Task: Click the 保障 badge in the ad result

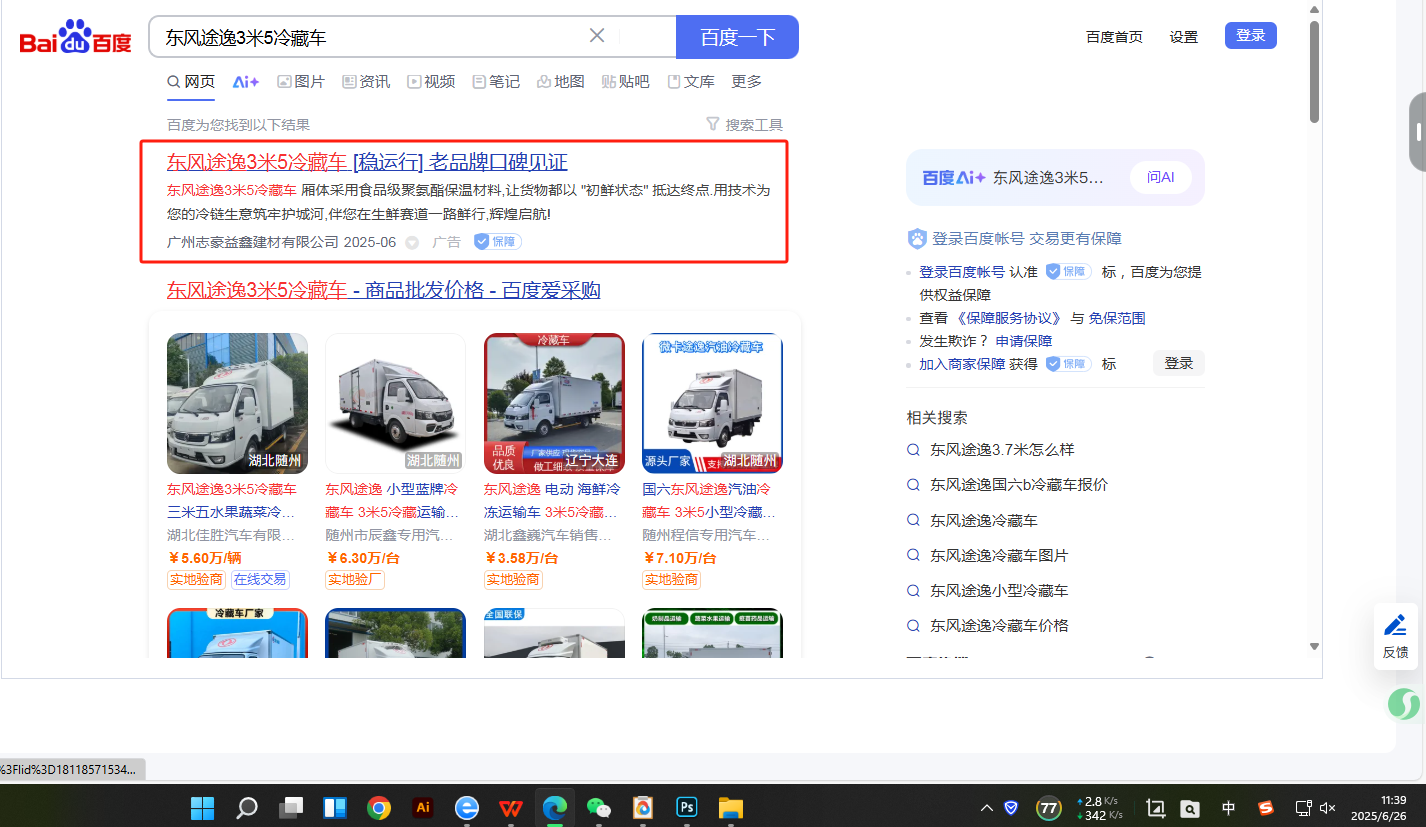Action: [x=497, y=242]
